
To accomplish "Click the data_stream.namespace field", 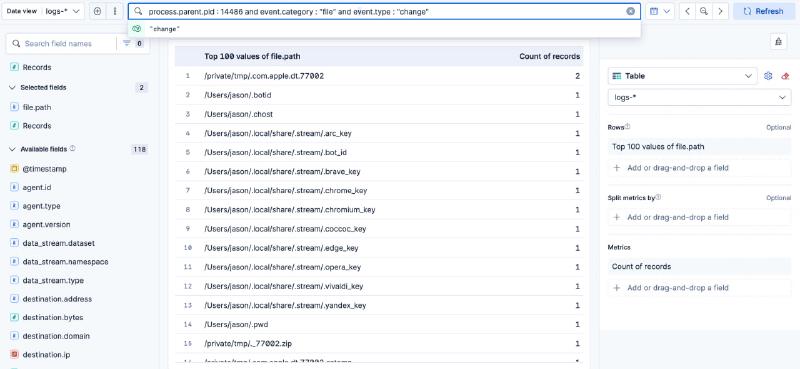I will [65, 262].
